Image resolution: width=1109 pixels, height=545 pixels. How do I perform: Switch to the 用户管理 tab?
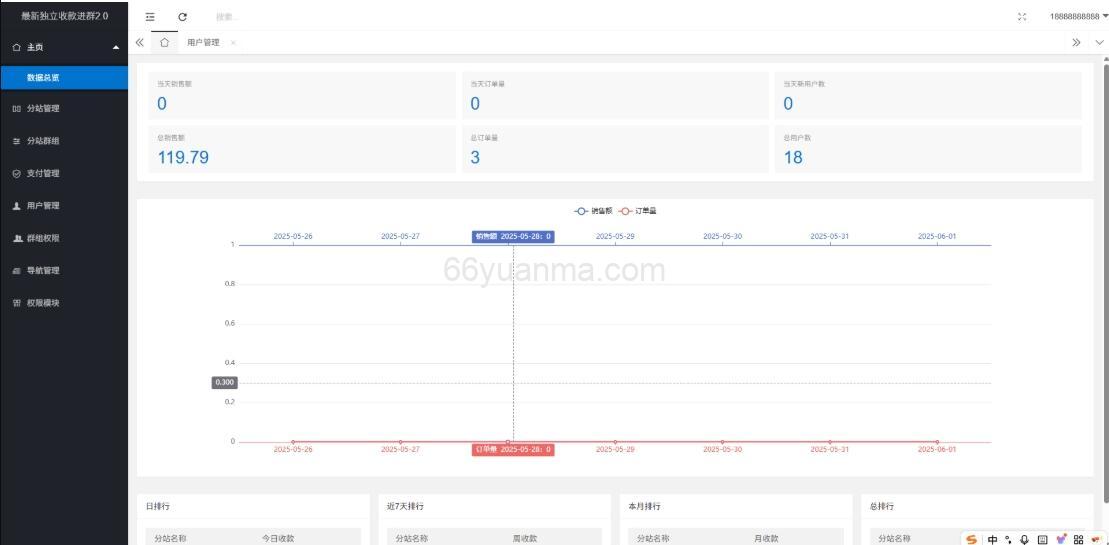[203, 42]
